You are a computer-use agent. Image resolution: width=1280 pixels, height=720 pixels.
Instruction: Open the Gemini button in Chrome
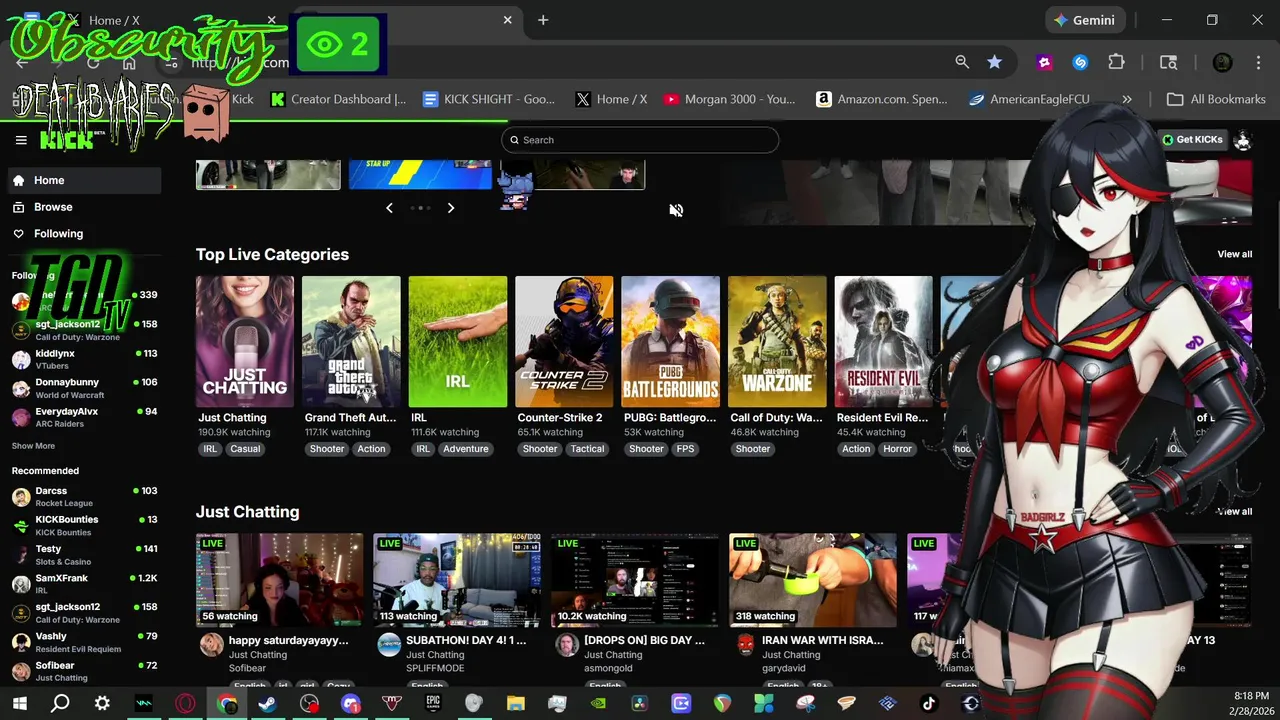(1086, 20)
